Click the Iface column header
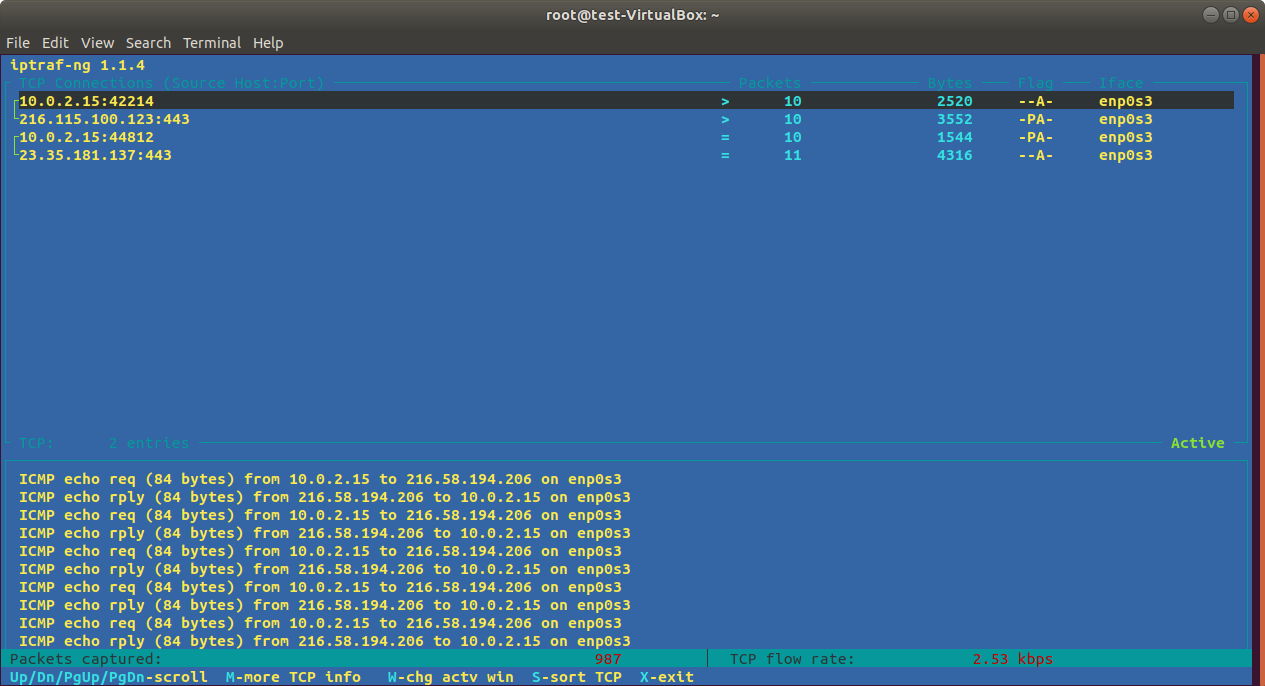This screenshot has width=1265, height=686. [x=1121, y=83]
